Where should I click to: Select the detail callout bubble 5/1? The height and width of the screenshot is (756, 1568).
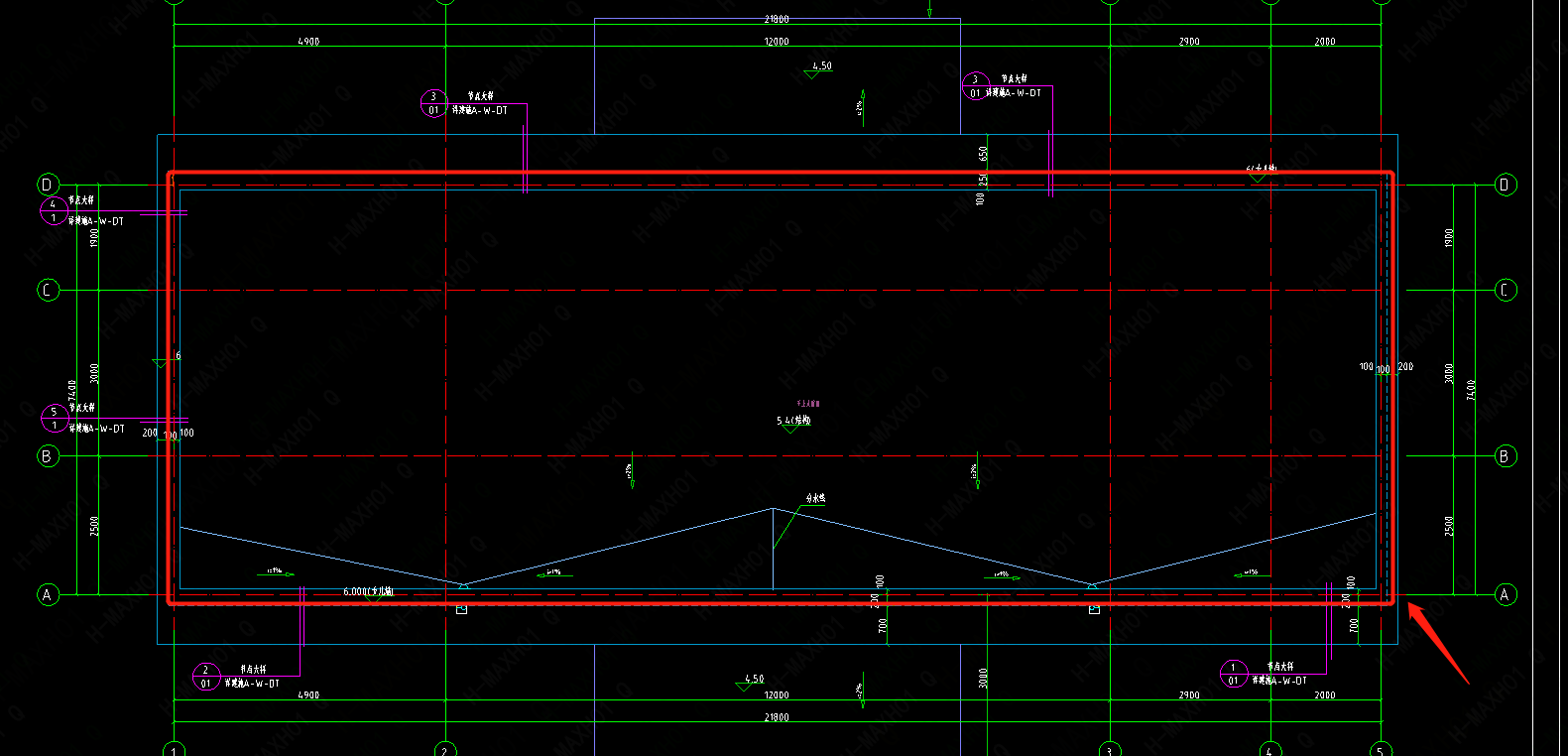tap(55, 419)
